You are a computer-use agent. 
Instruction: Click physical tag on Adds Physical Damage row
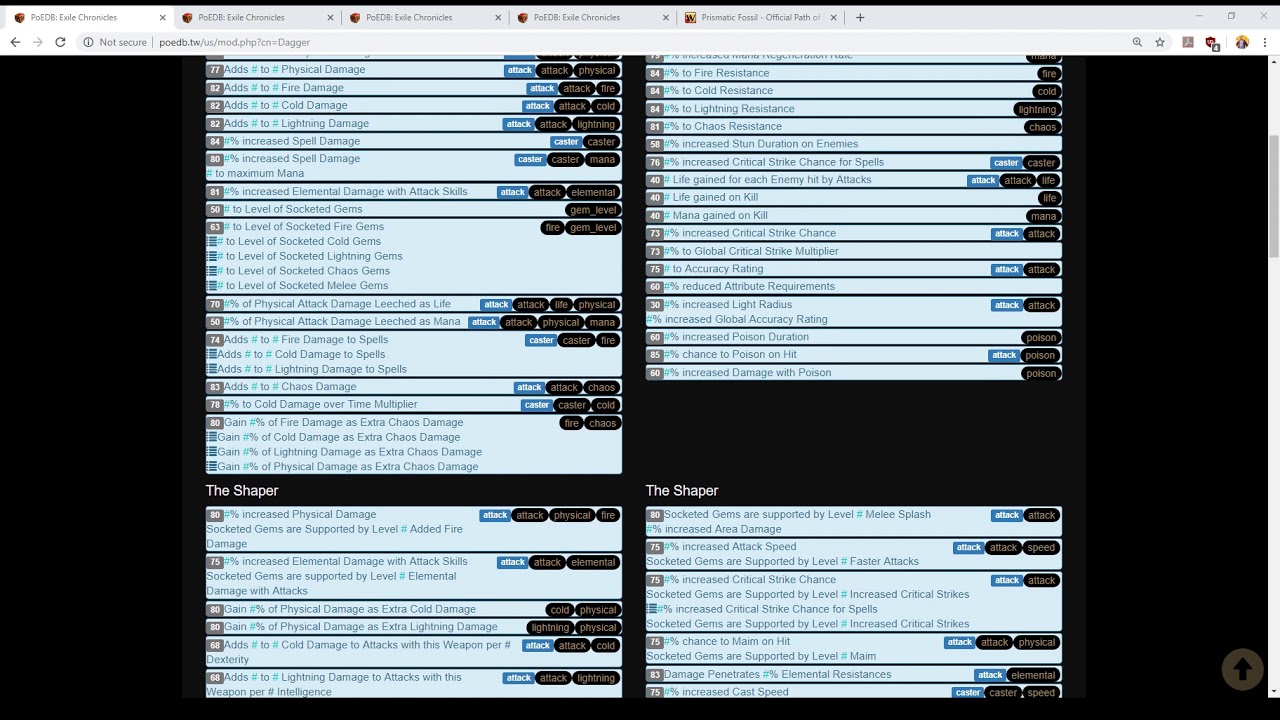[597, 70]
